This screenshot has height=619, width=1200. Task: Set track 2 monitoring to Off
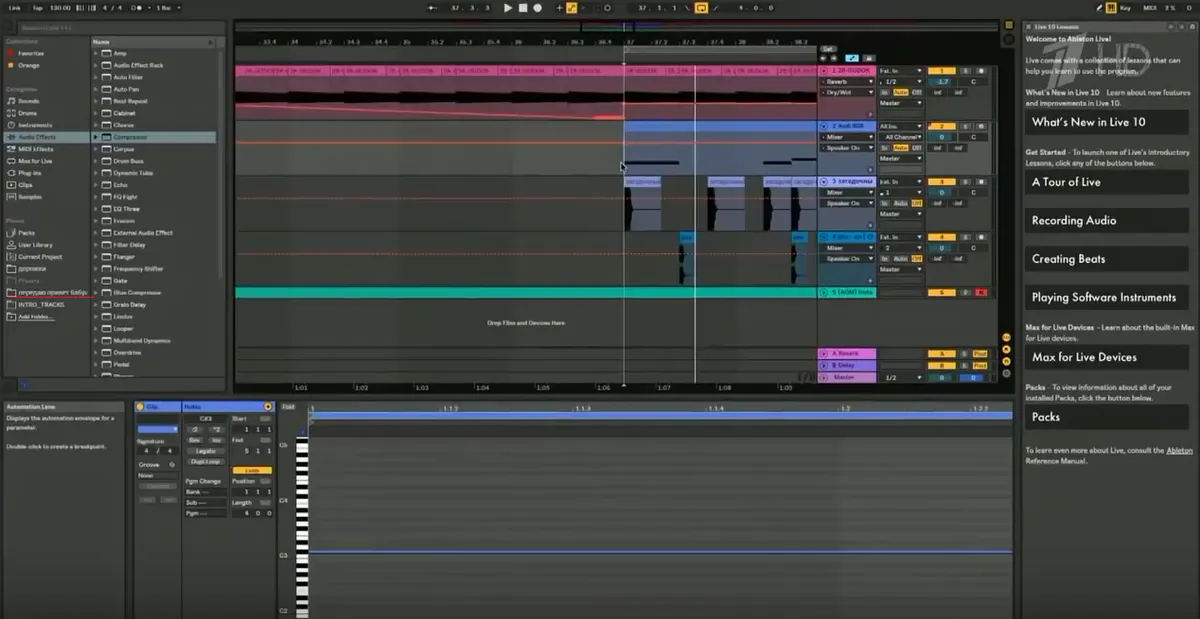click(917, 147)
